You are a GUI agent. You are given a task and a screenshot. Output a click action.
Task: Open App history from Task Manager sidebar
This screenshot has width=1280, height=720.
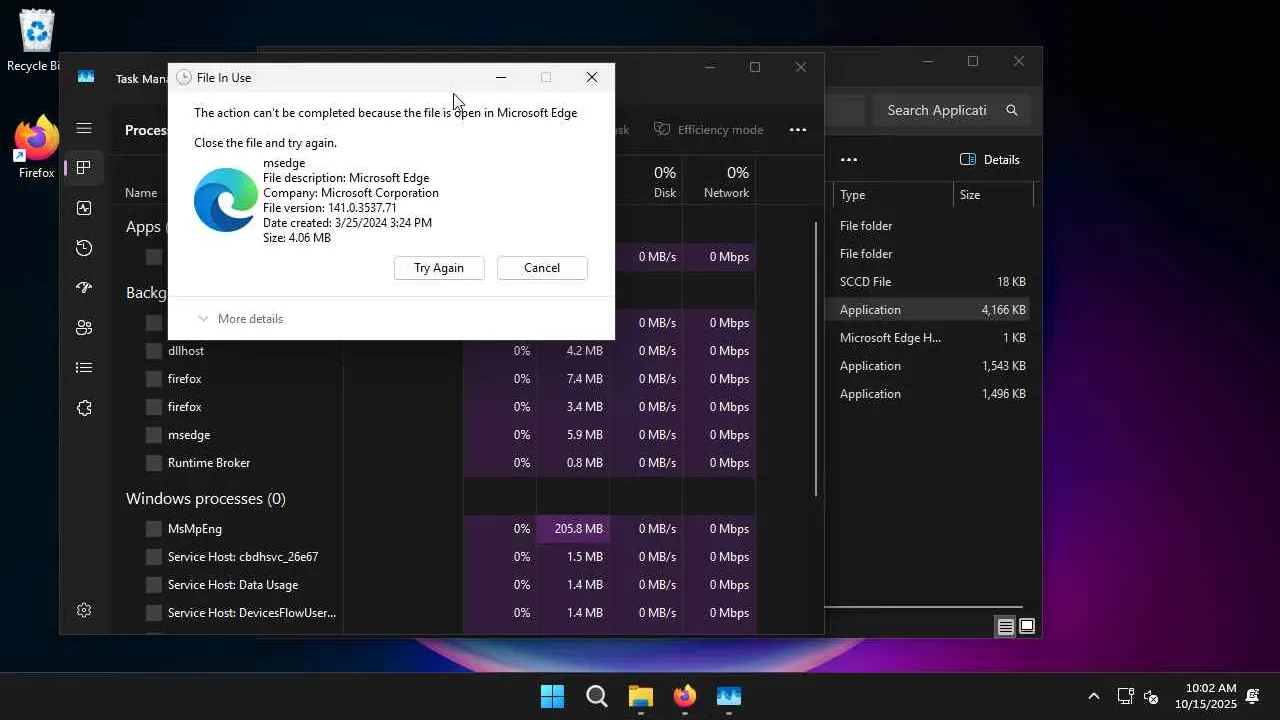pos(84,248)
